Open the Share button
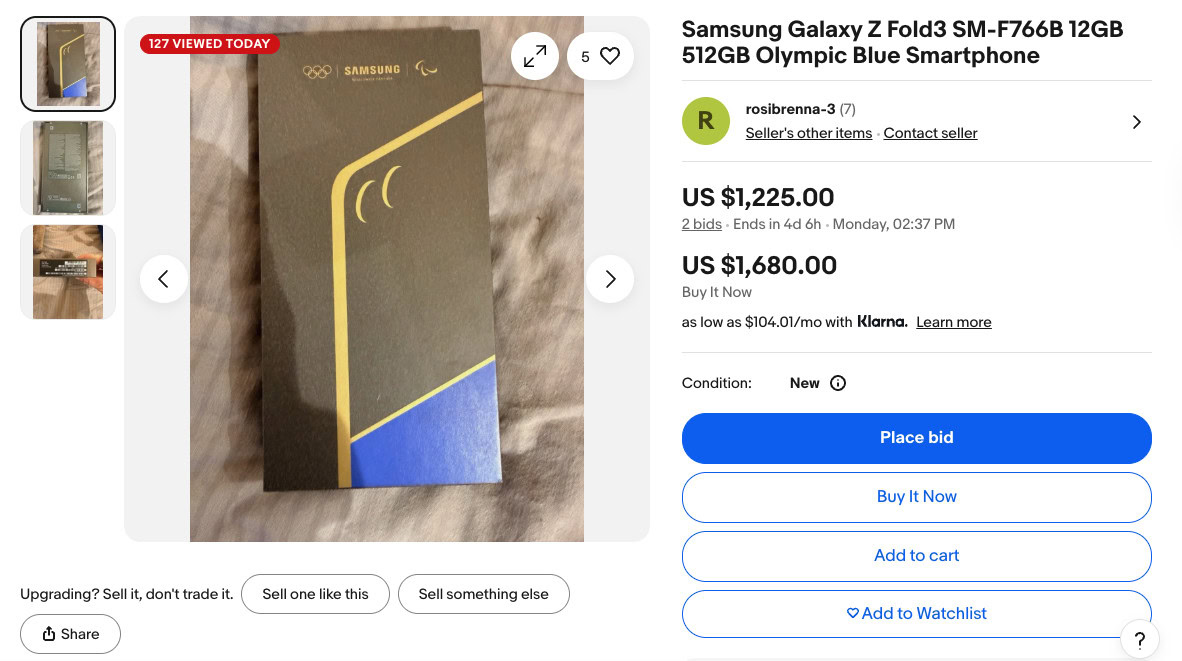 [x=70, y=634]
